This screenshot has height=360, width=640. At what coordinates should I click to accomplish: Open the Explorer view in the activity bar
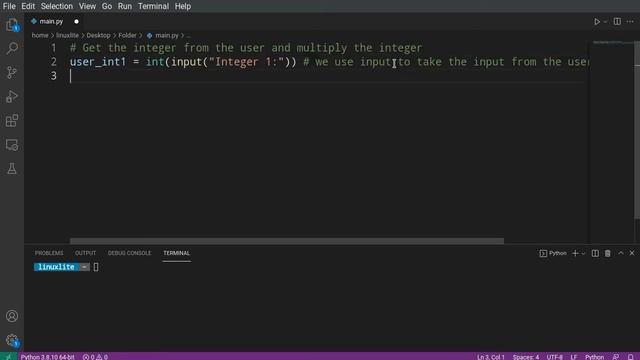[12, 24]
